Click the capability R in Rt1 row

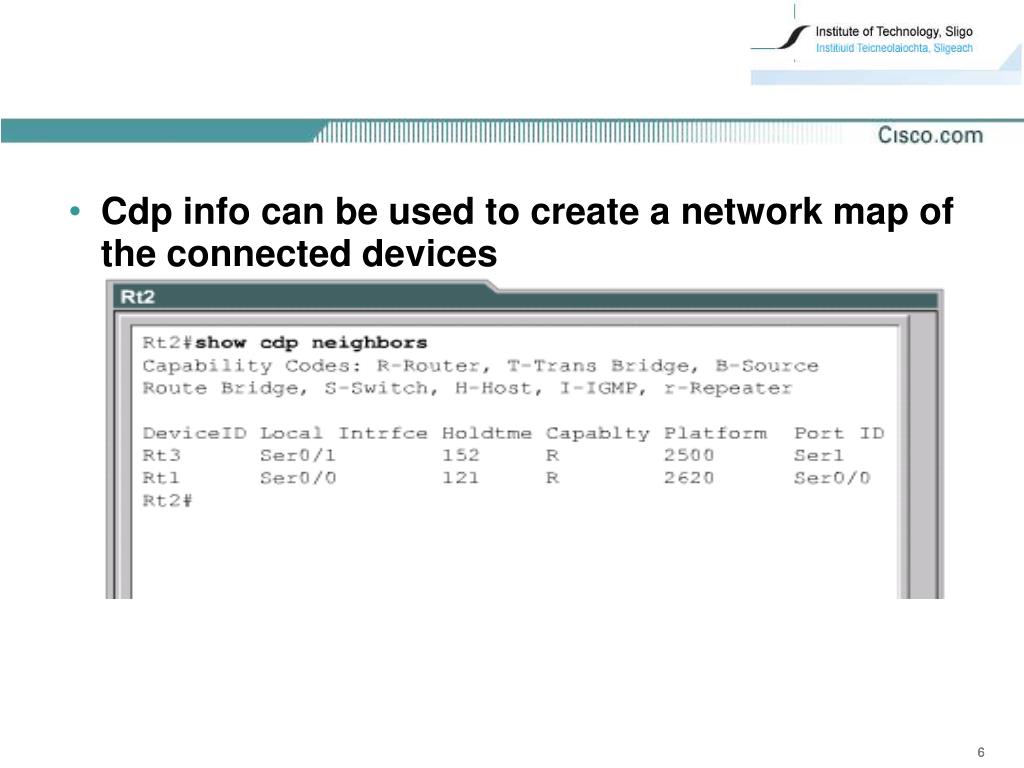552,478
